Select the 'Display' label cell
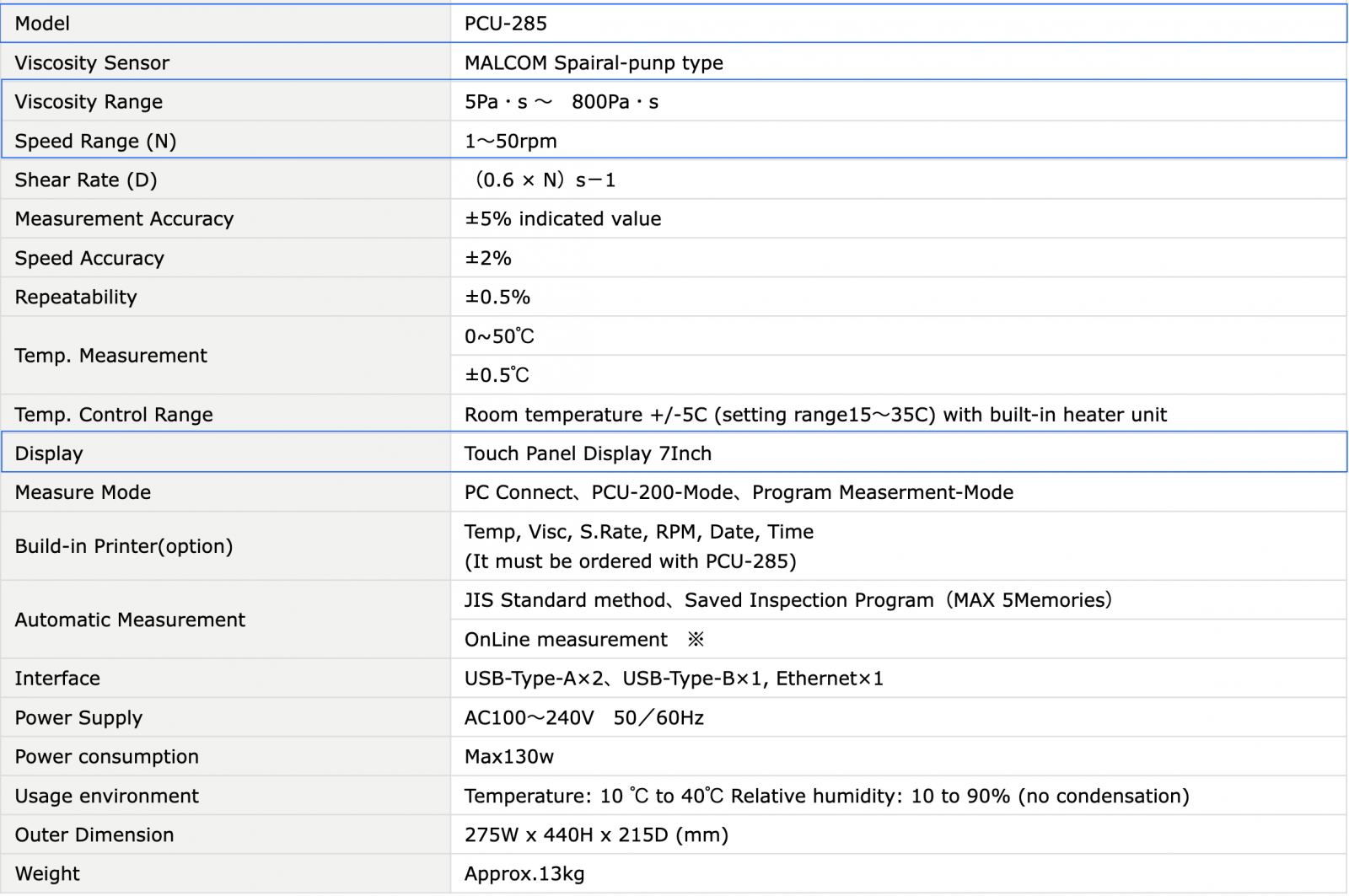The height and width of the screenshot is (896, 1349). tap(226, 453)
